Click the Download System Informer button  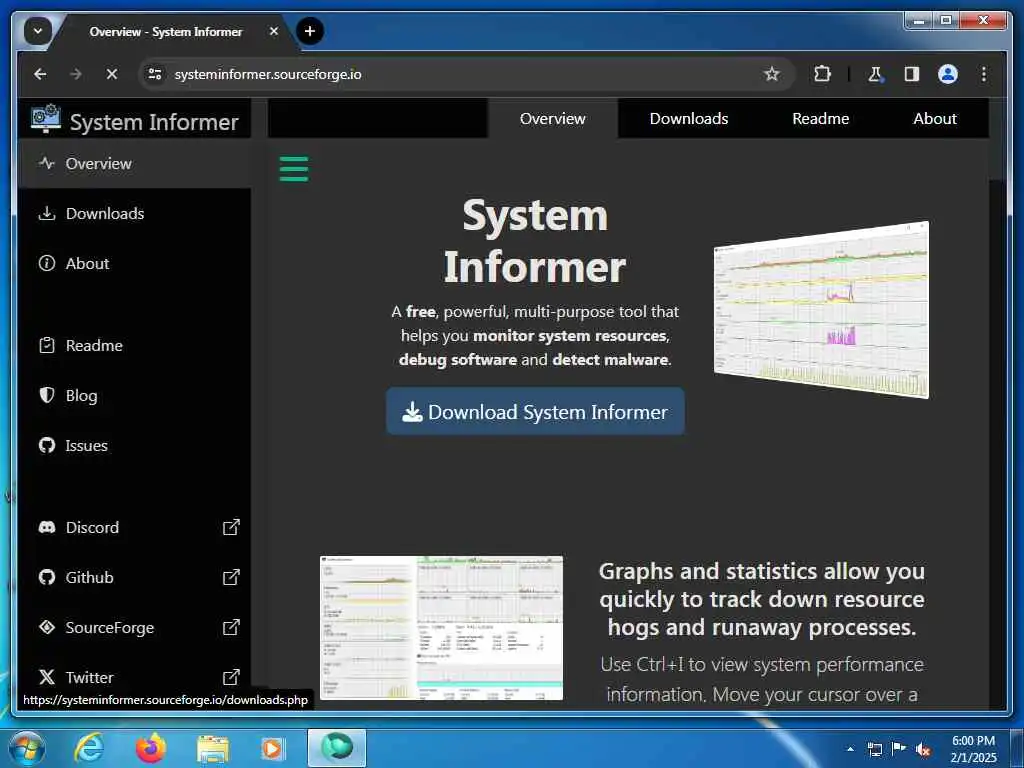pyautogui.click(x=535, y=411)
